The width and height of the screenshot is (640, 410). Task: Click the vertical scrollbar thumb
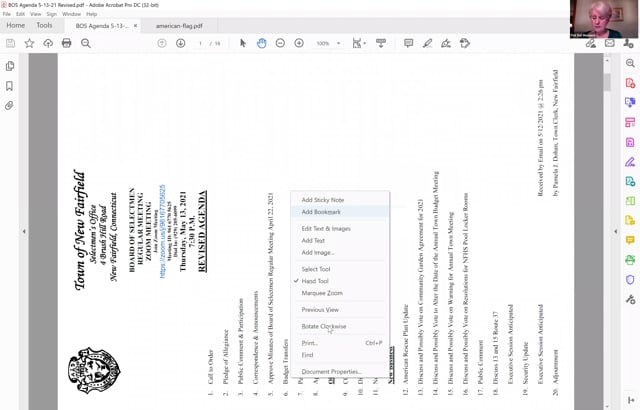tap(607, 82)
